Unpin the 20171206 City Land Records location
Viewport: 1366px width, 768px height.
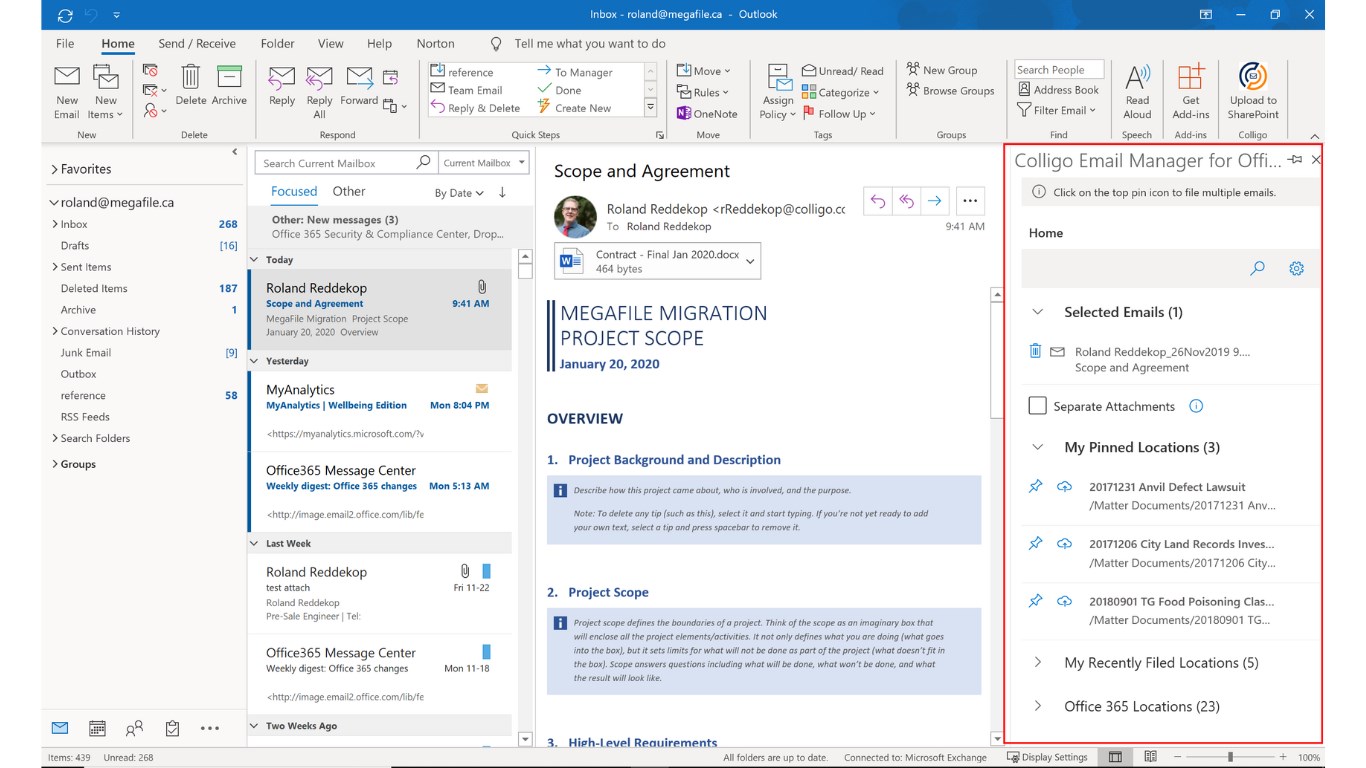[1036, 544]
